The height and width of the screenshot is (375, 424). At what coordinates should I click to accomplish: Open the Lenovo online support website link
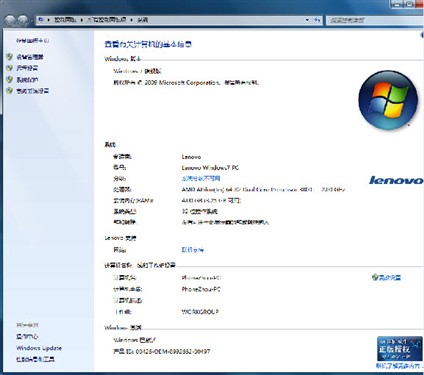[192, 250]
